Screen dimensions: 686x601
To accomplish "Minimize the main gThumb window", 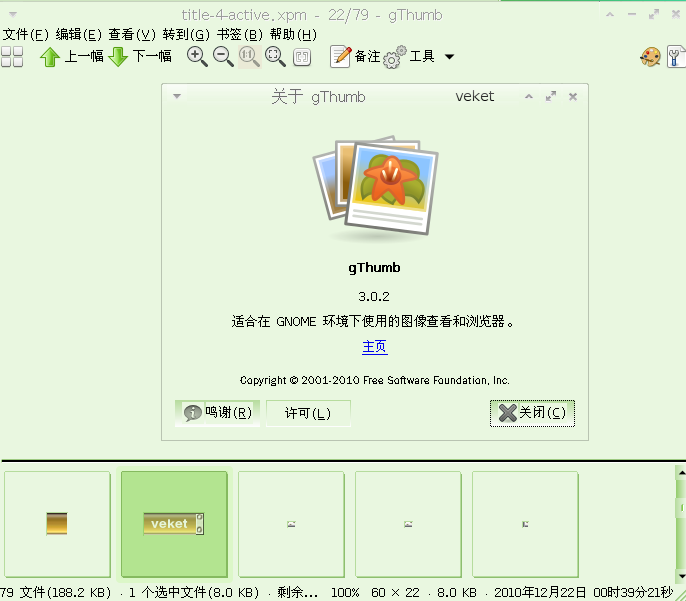I will (632, 14).
